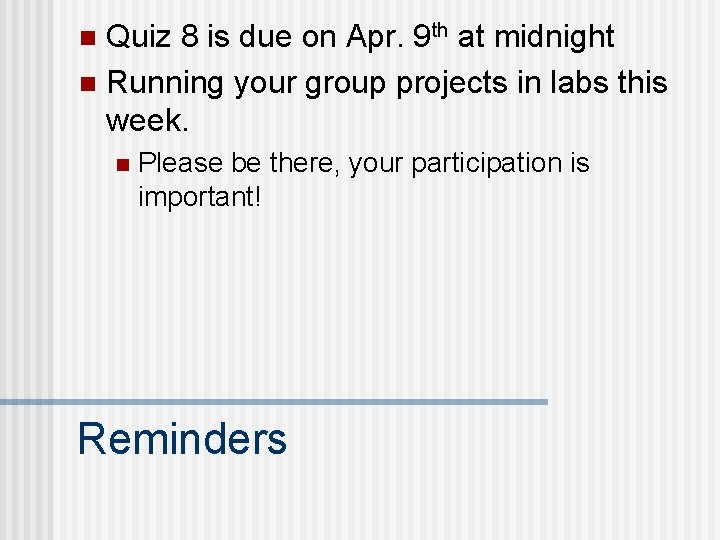Select the word "Please" in the sub-bullet

tap(180, 163)
